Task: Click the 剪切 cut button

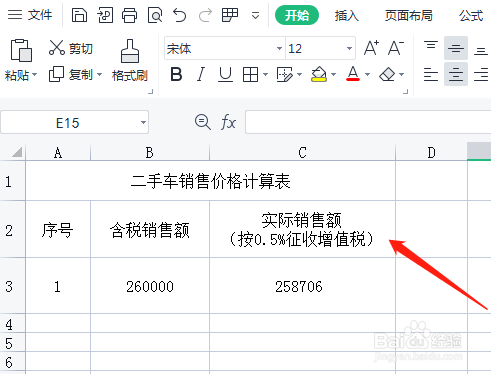Action: 71,48
